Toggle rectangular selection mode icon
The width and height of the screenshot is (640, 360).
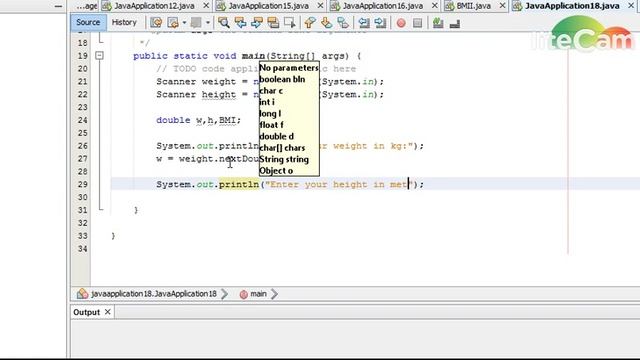coord(289,23)
